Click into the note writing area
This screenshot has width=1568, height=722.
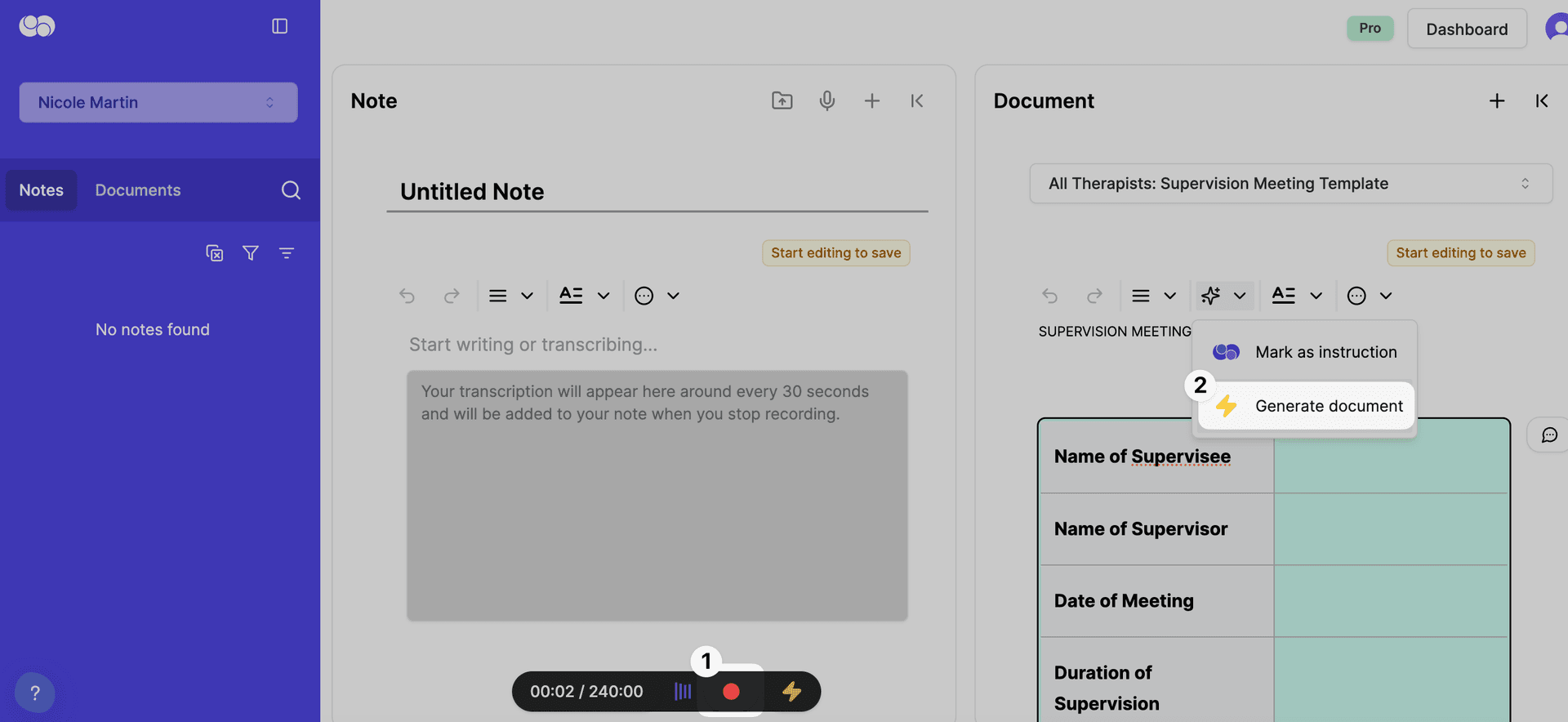point(657,345)
